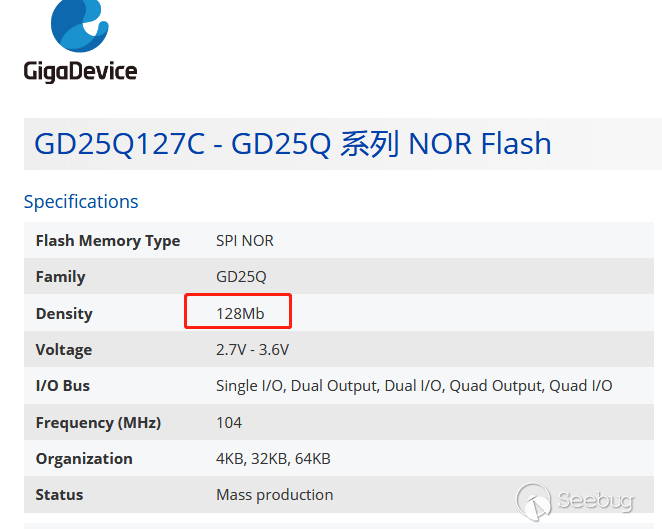Click the Mass production status value
Viewport: 662px width, 529px height.
(275, 495)
